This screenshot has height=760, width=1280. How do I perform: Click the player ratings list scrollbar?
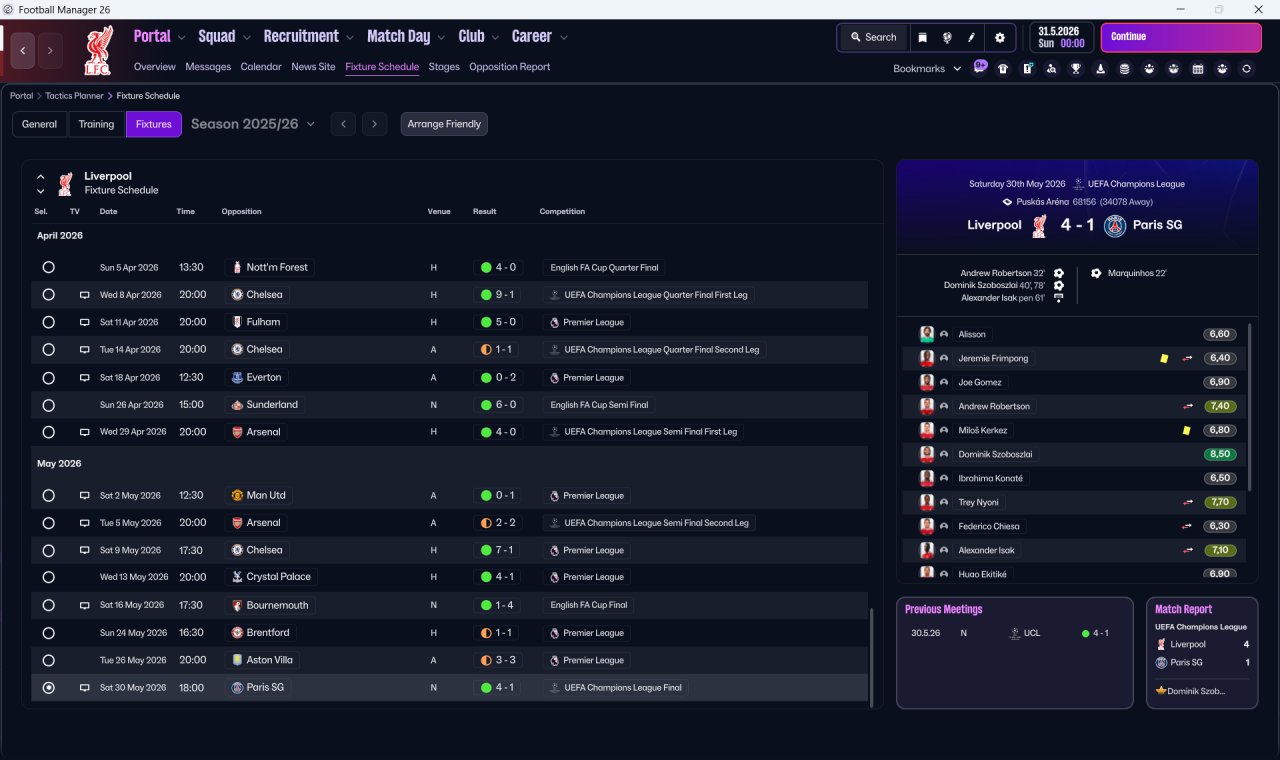1249,405
